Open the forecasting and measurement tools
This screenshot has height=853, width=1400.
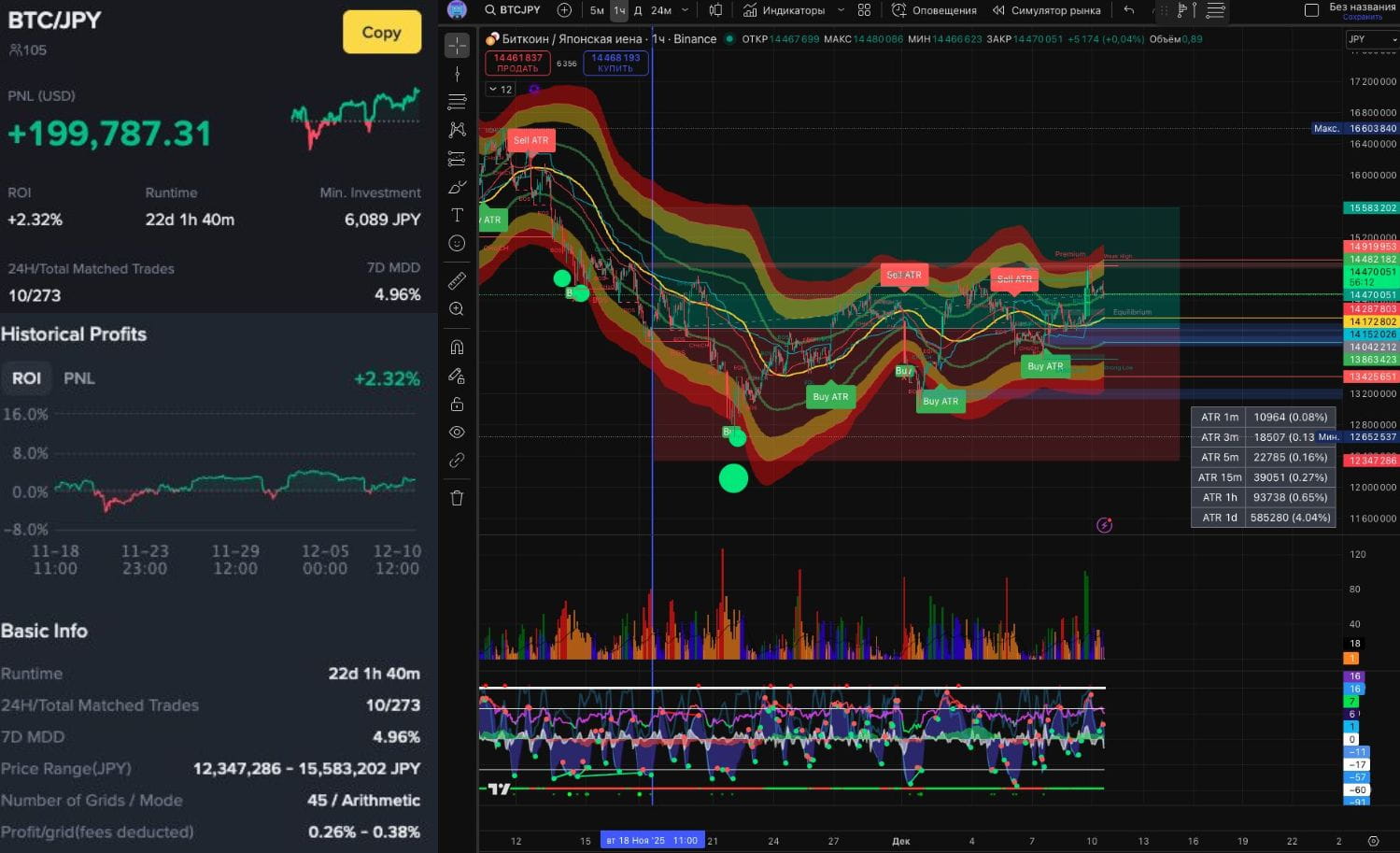[457, 158]
